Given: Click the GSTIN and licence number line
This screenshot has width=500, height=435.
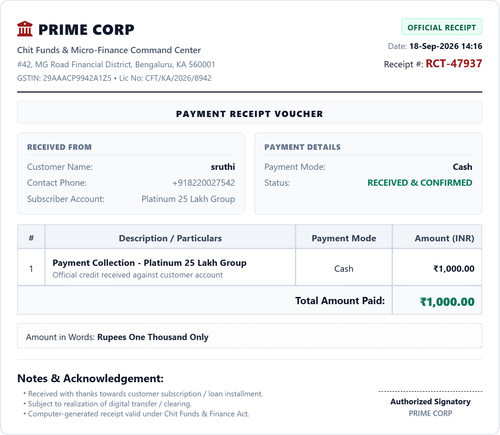Looking at the screenshot, I should [114, 78].
